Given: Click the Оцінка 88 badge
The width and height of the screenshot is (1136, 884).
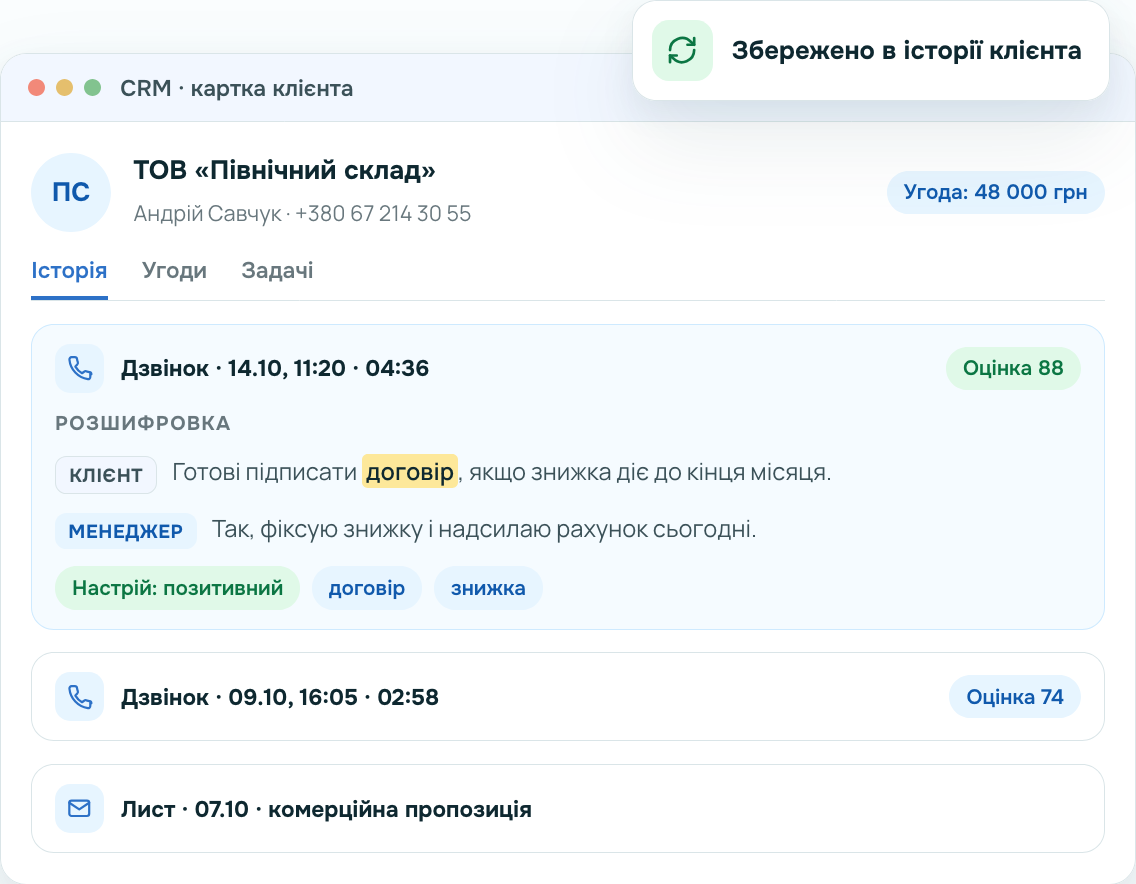Looking at the screenshot, I should pyautogui.click(x=1013, y=368).
